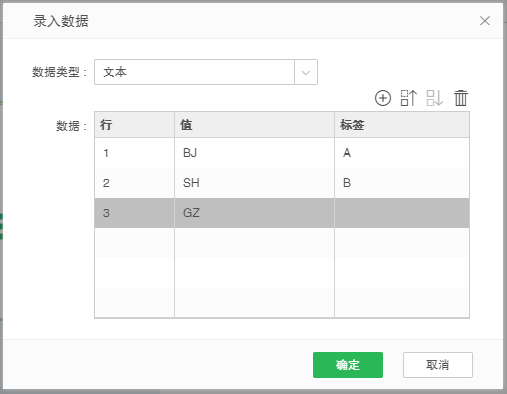Add a new data row with plus icon

[x=383, y=98]
